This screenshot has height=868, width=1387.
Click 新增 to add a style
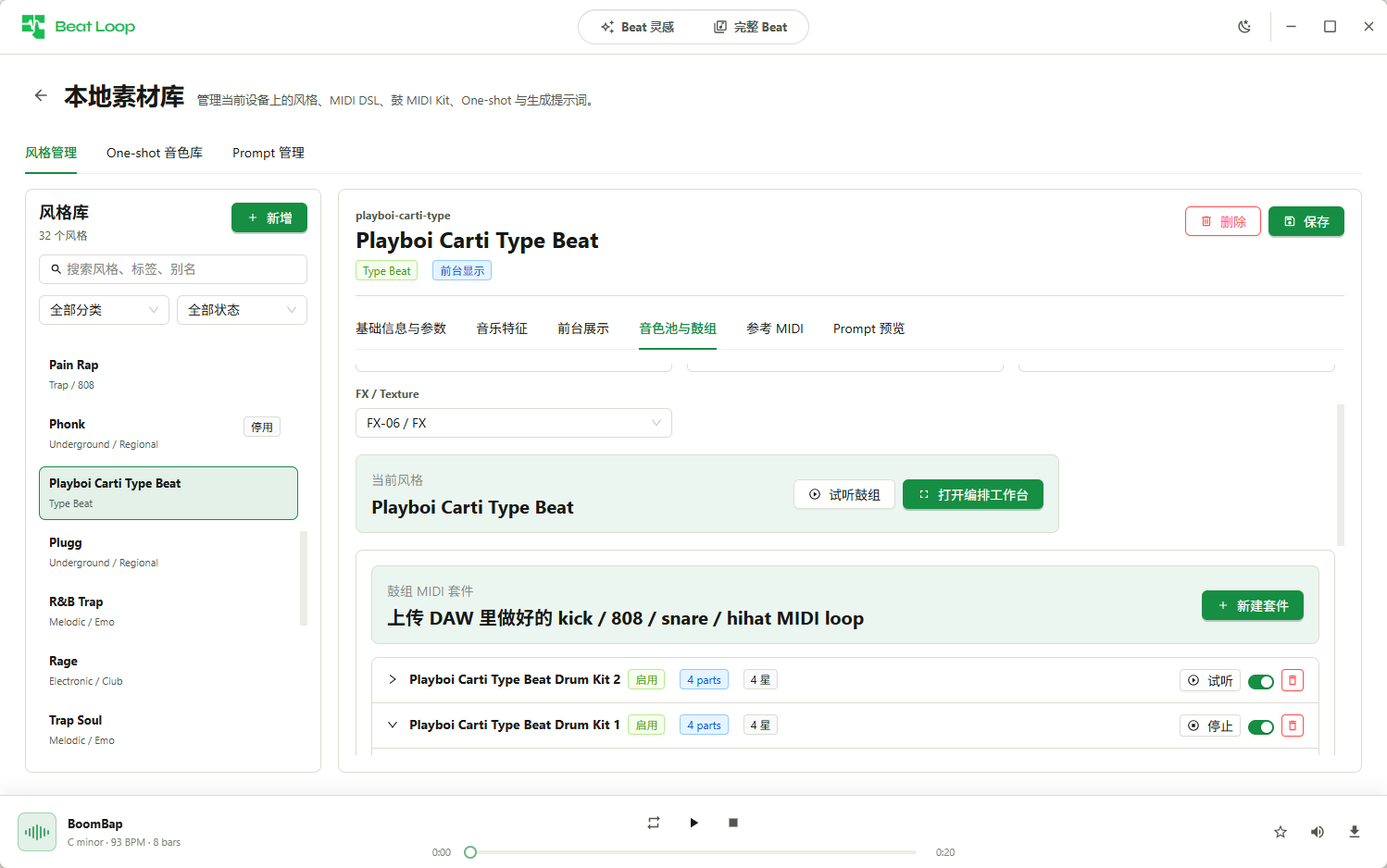pyautogui.click(x=269, y=217)
